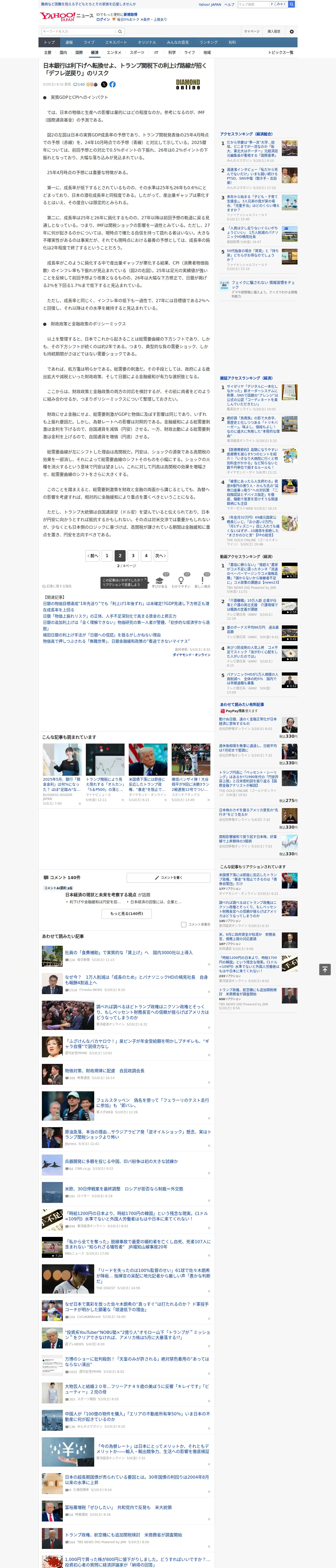Open the エキスパート tab
This screenshot has height=1568, width=336.
[116, 43]
